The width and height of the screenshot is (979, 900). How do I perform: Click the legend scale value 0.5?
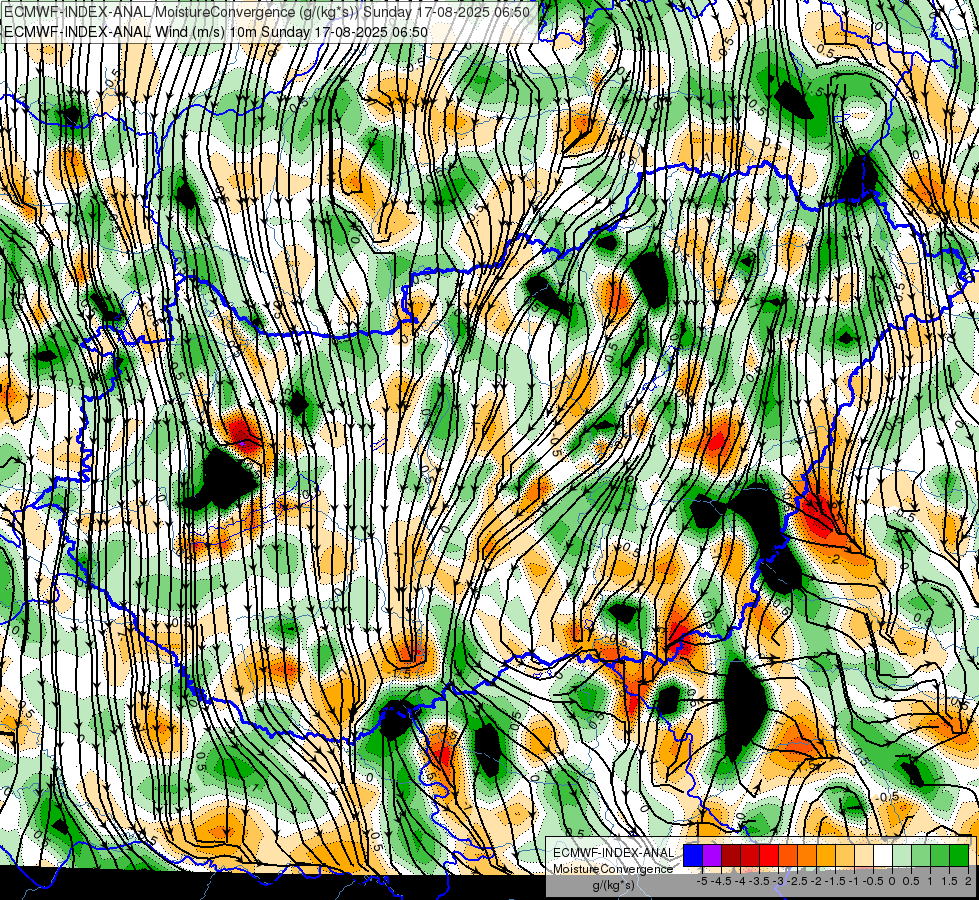[x=911, y=881]
